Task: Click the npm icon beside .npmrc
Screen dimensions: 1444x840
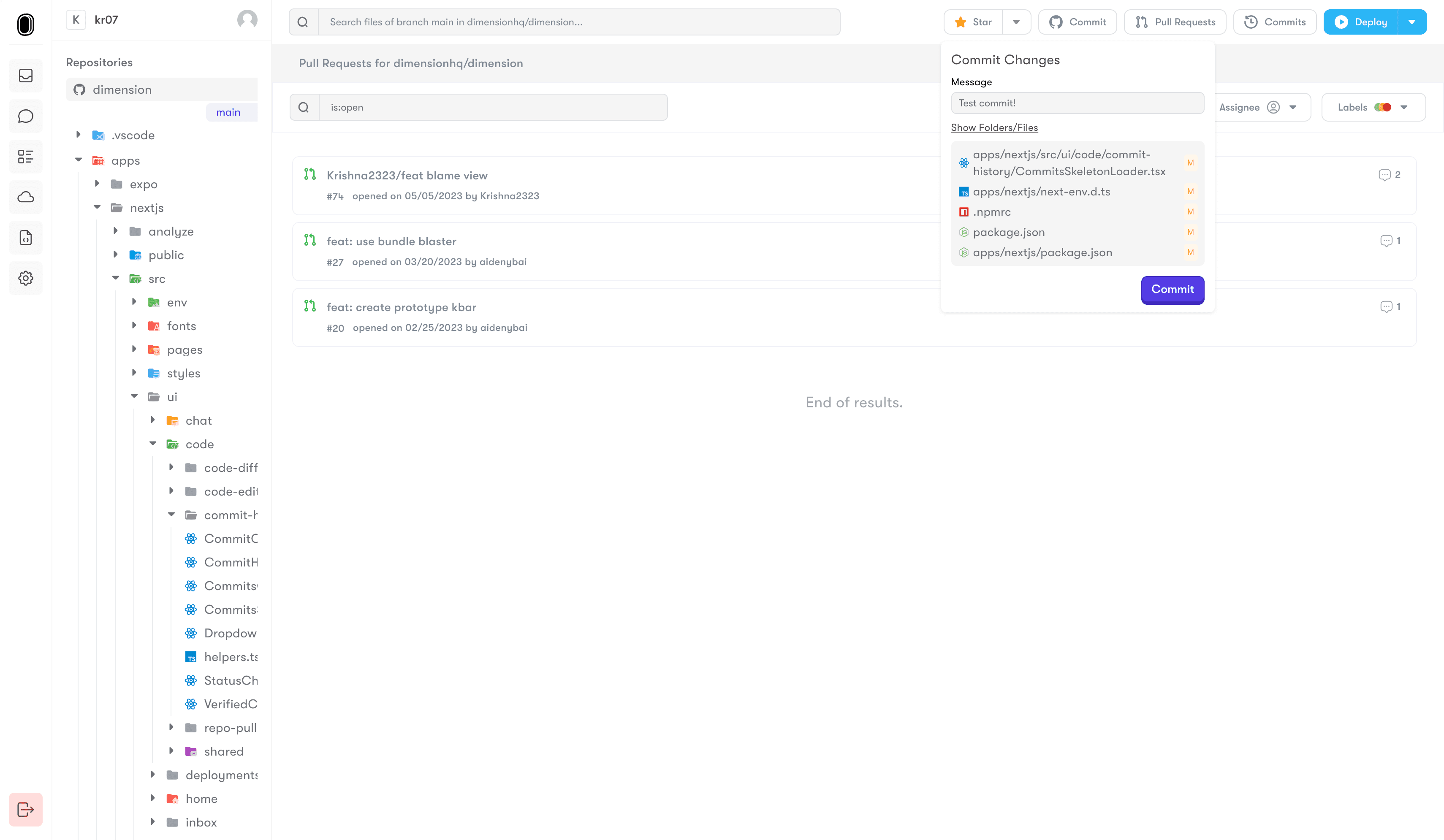Action: pos(964,212)
